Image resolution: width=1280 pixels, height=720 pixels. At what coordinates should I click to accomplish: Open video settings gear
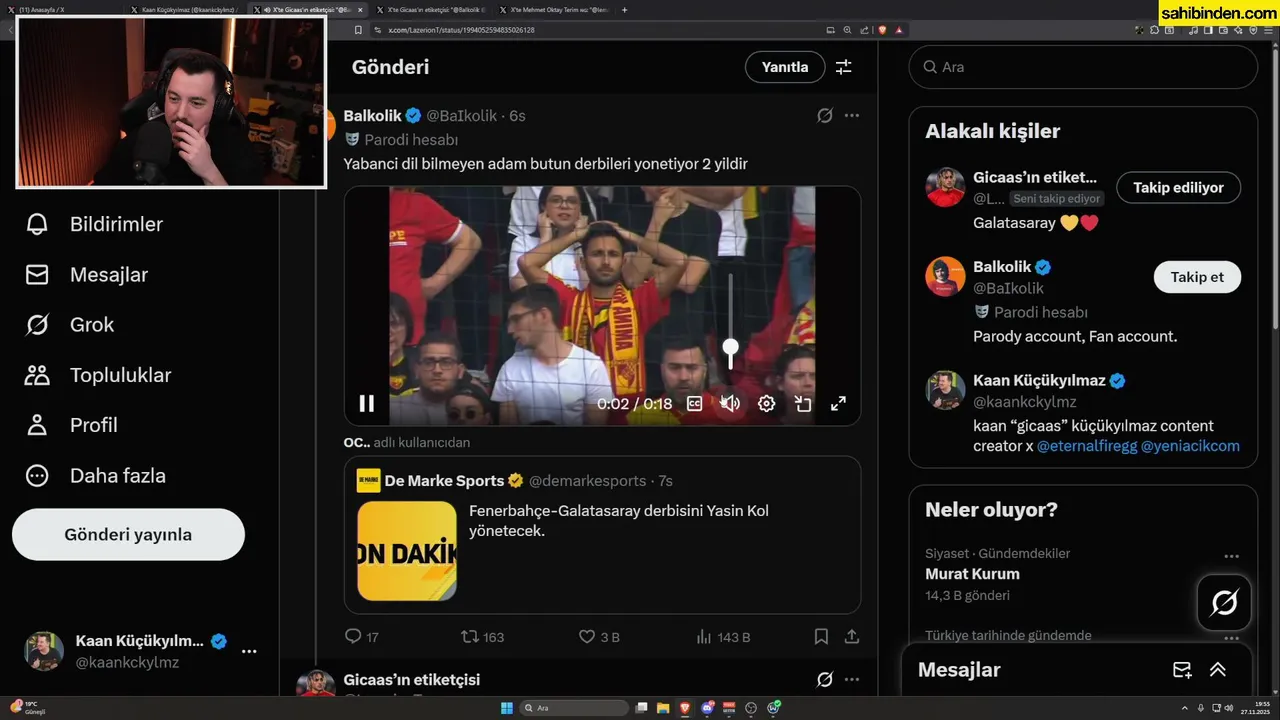(766, 403)
